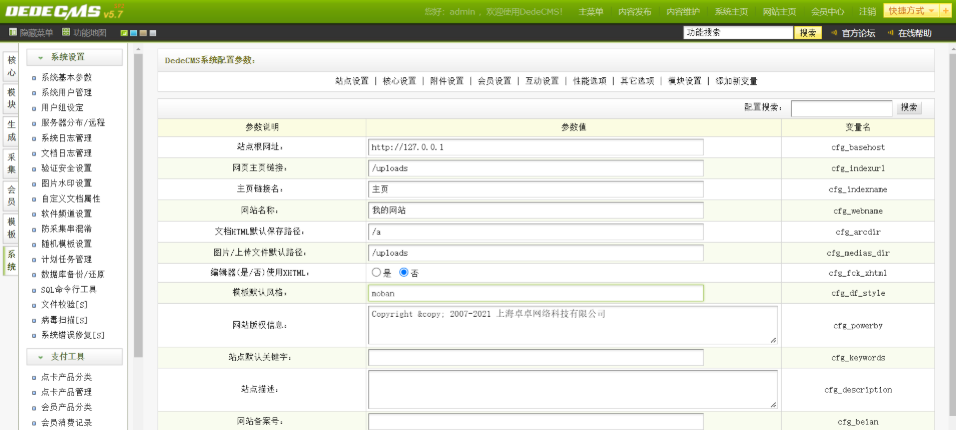Click the 网站名称 input field
This screenshot has width=956, height=430.
click(x=535, y=210)
